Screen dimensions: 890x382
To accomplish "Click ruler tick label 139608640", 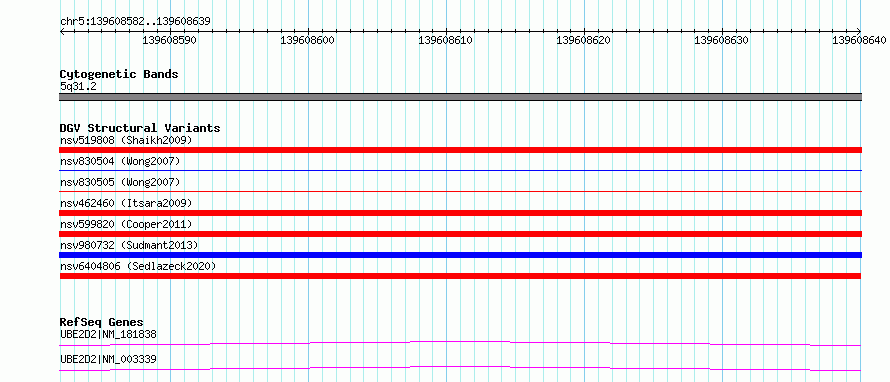I will point(859,40).
